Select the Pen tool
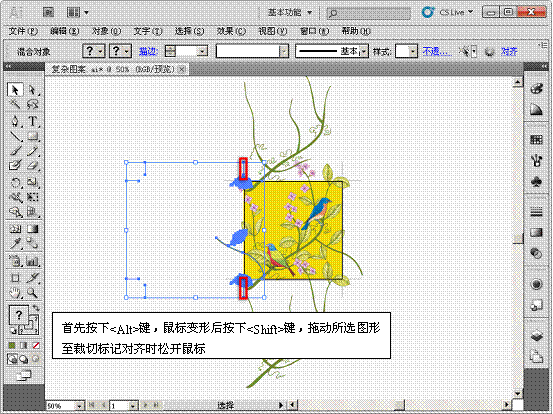Viewport: 553px width, 414px height. tap(15, 121)
